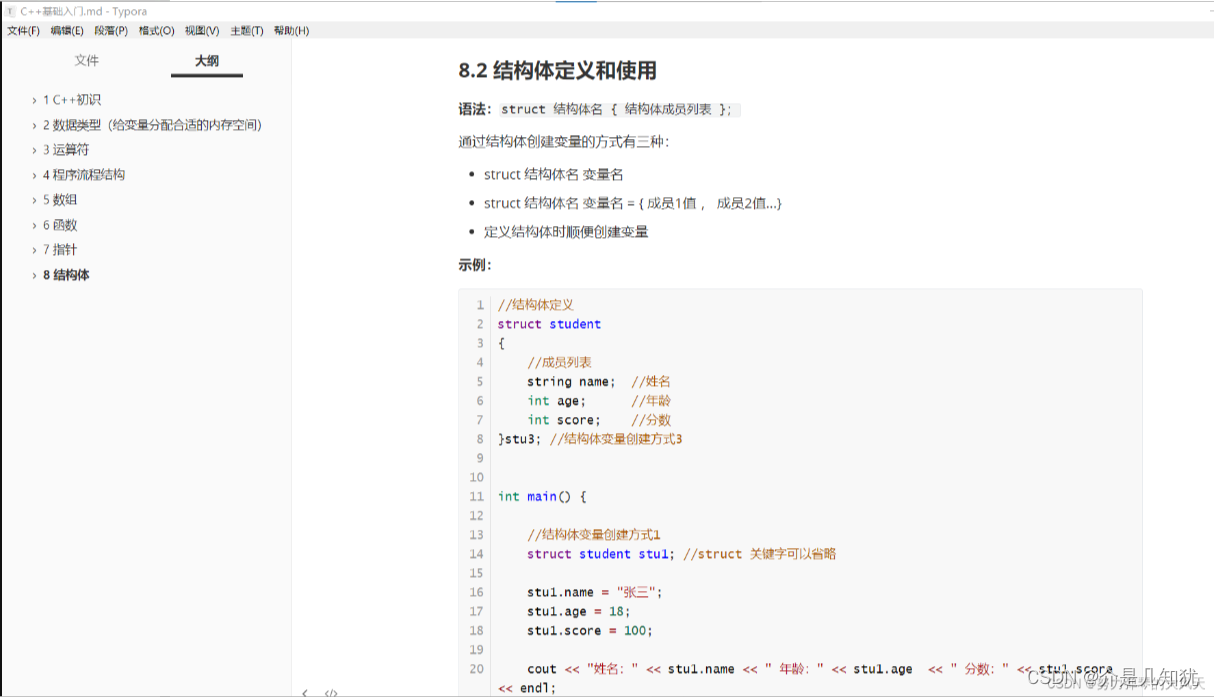Viewport: 1214px width, 697px height.
Task: Jump to outline heading 1 C++初识
Action: pyautogui.click(x=72, y=100)
